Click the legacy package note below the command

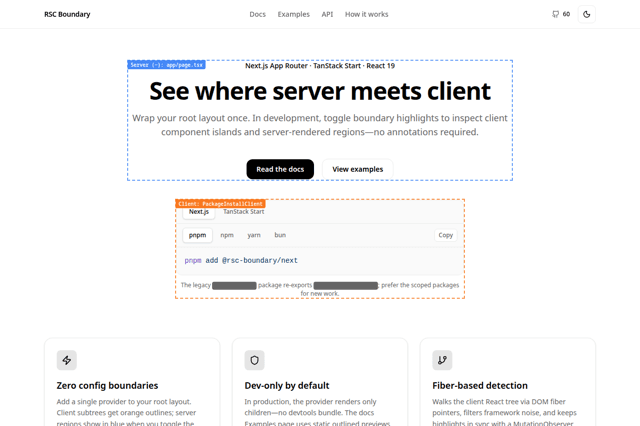320,289
